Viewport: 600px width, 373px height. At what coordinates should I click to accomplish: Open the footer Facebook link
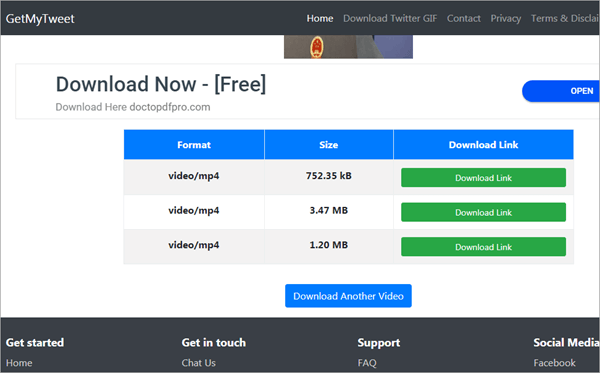(554, 363)
